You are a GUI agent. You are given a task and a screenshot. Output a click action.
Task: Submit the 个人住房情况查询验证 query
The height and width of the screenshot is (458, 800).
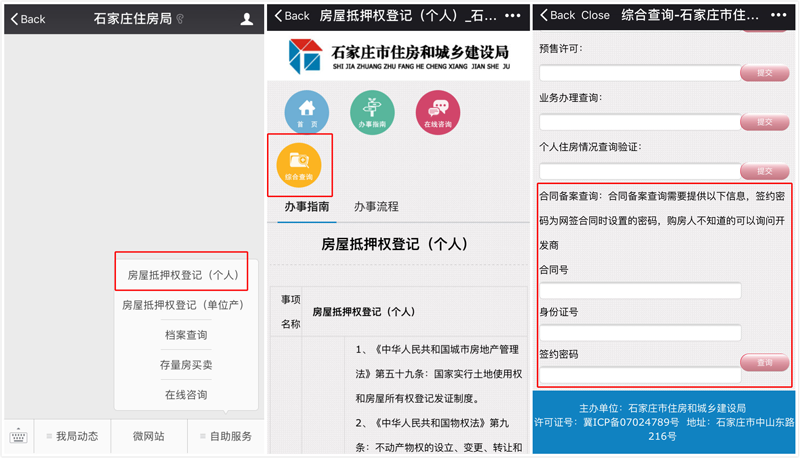[765, 171]
